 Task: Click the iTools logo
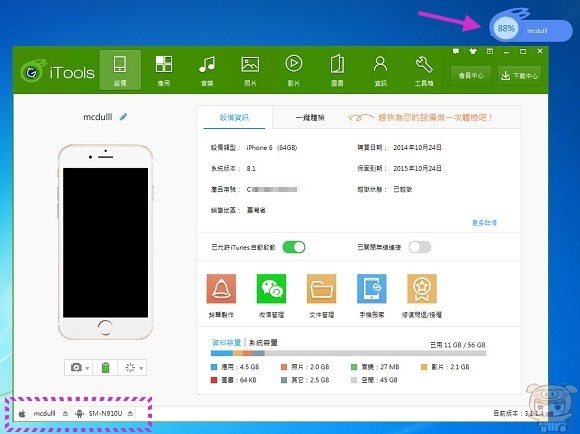(58, 71)
